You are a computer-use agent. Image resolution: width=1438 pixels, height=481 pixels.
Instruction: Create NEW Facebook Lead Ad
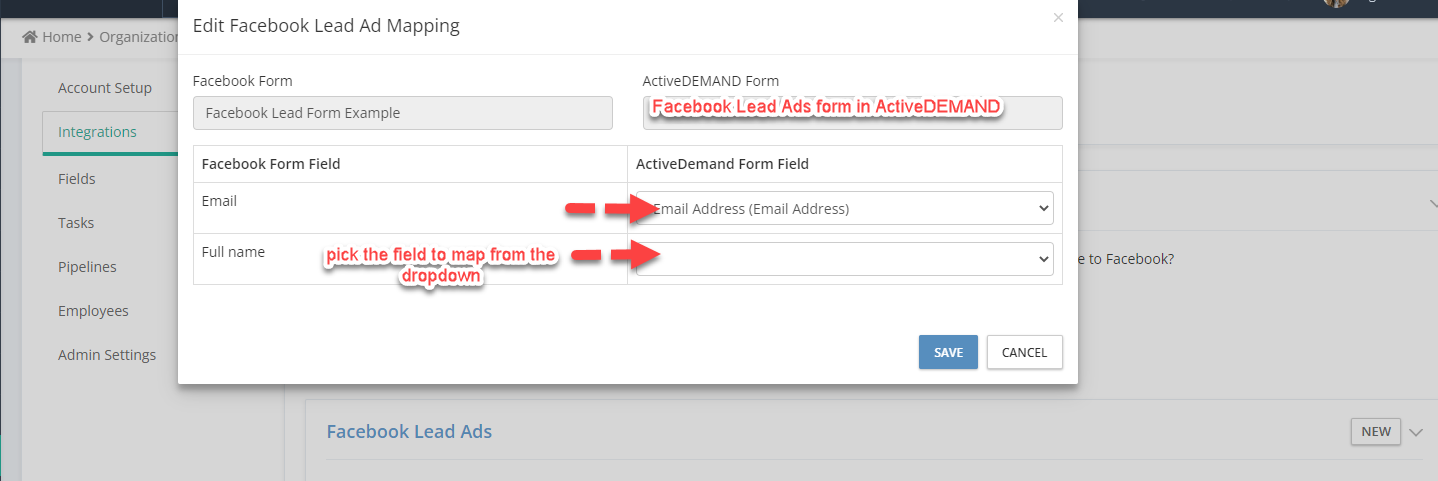(x=1376, y=431)
